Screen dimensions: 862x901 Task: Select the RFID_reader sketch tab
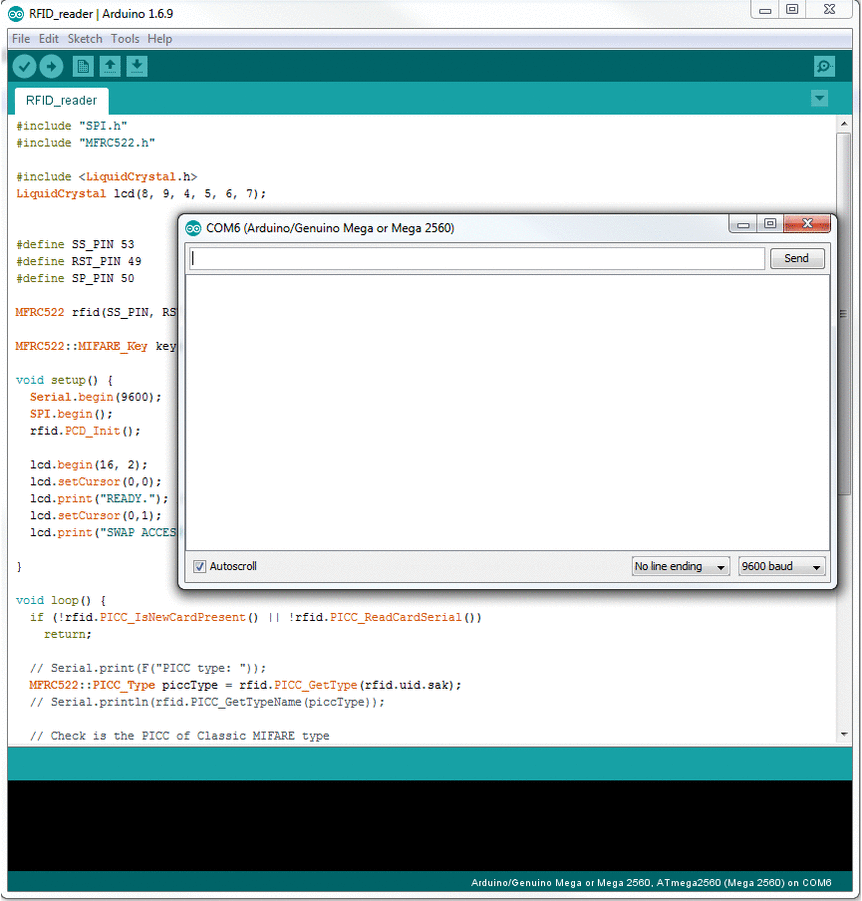(61, 101)
